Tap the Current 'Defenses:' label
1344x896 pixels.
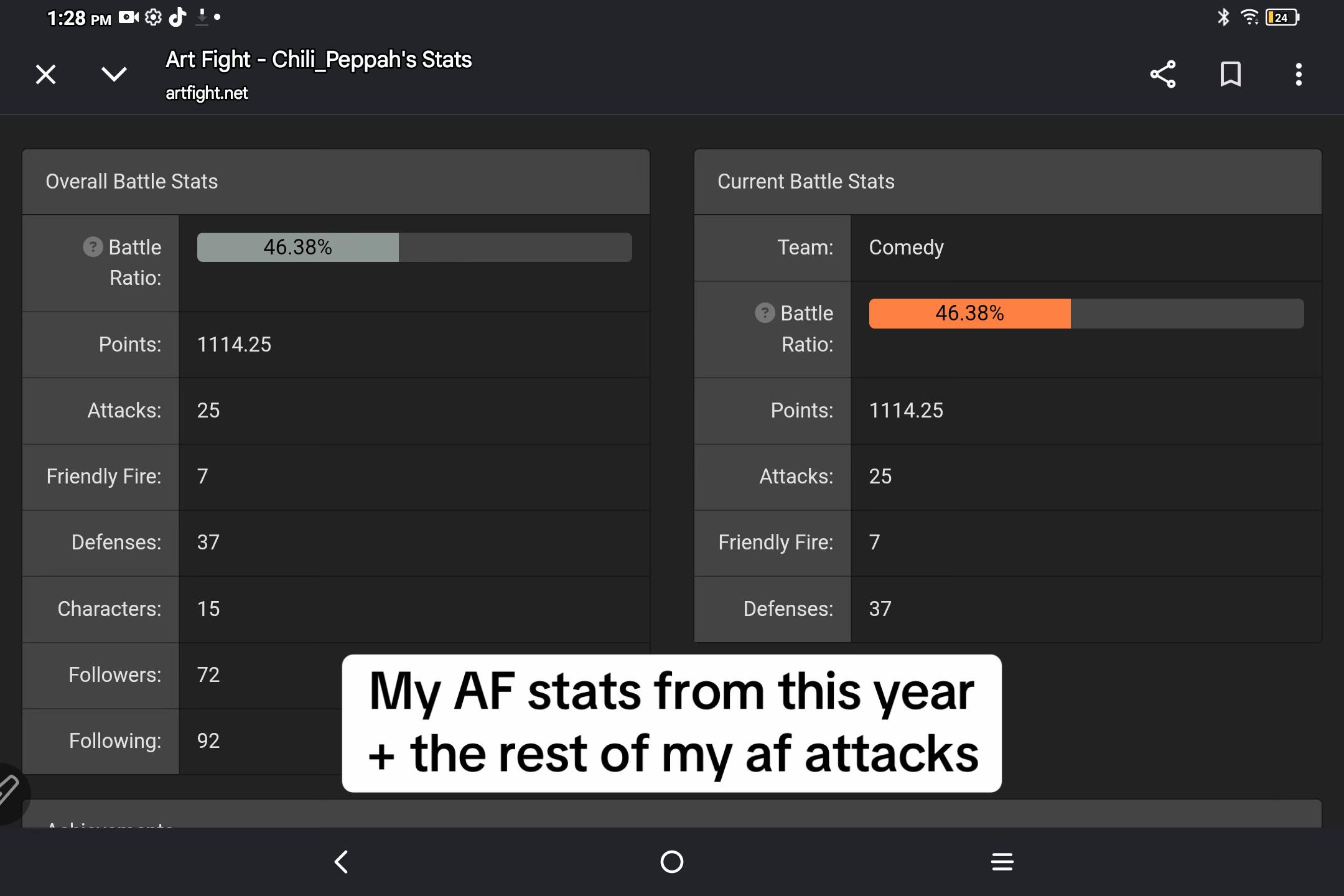click(788, 609)
